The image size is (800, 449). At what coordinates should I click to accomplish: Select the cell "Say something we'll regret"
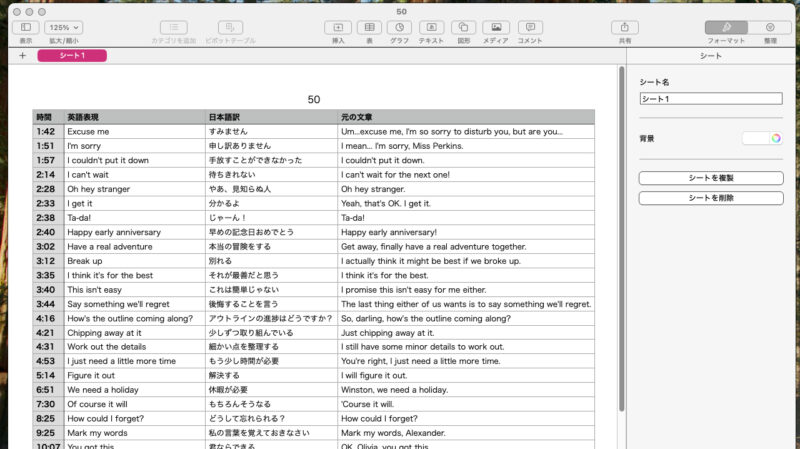(135, 304)
